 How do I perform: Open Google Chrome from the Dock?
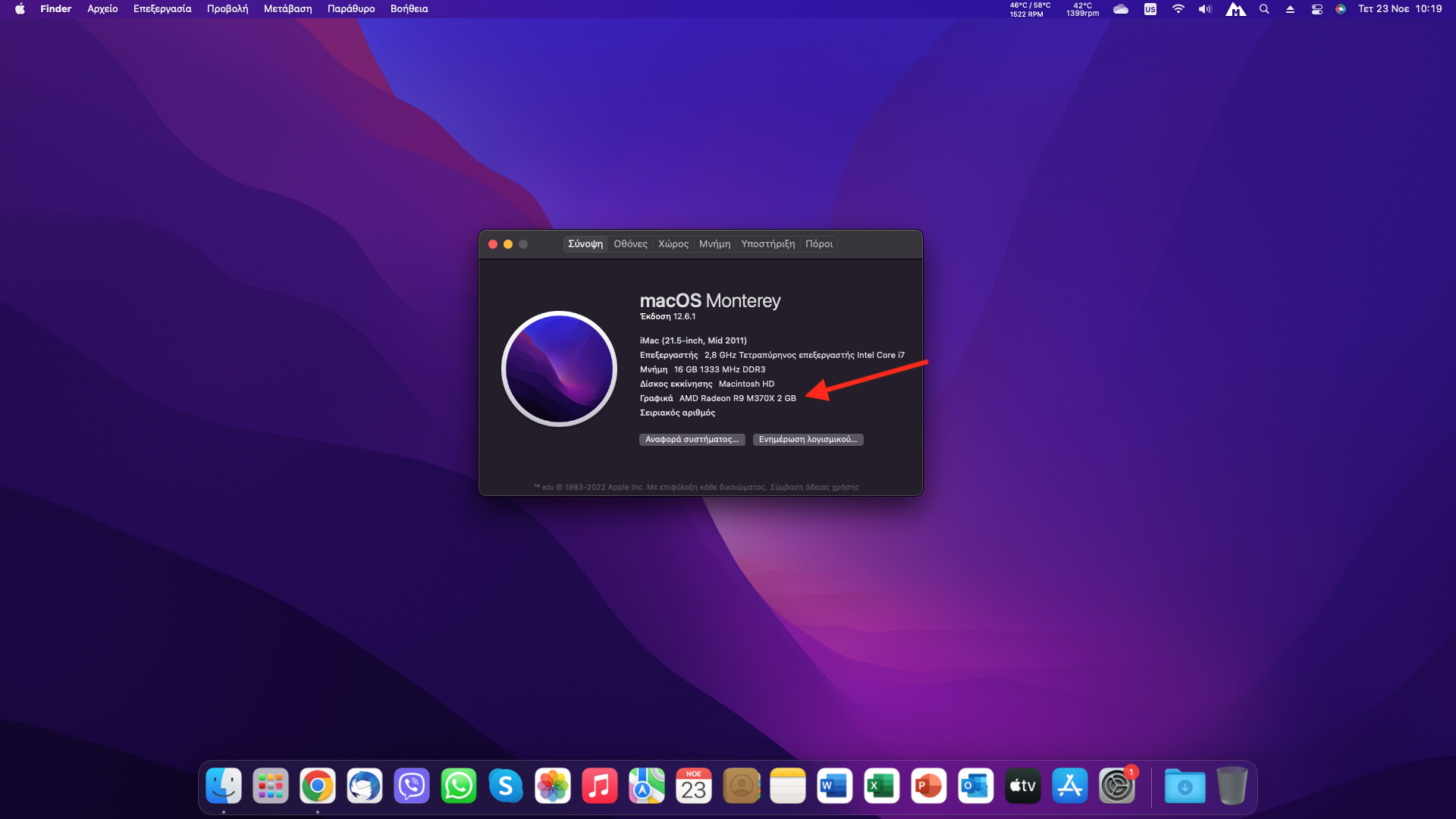click(317, 786)
